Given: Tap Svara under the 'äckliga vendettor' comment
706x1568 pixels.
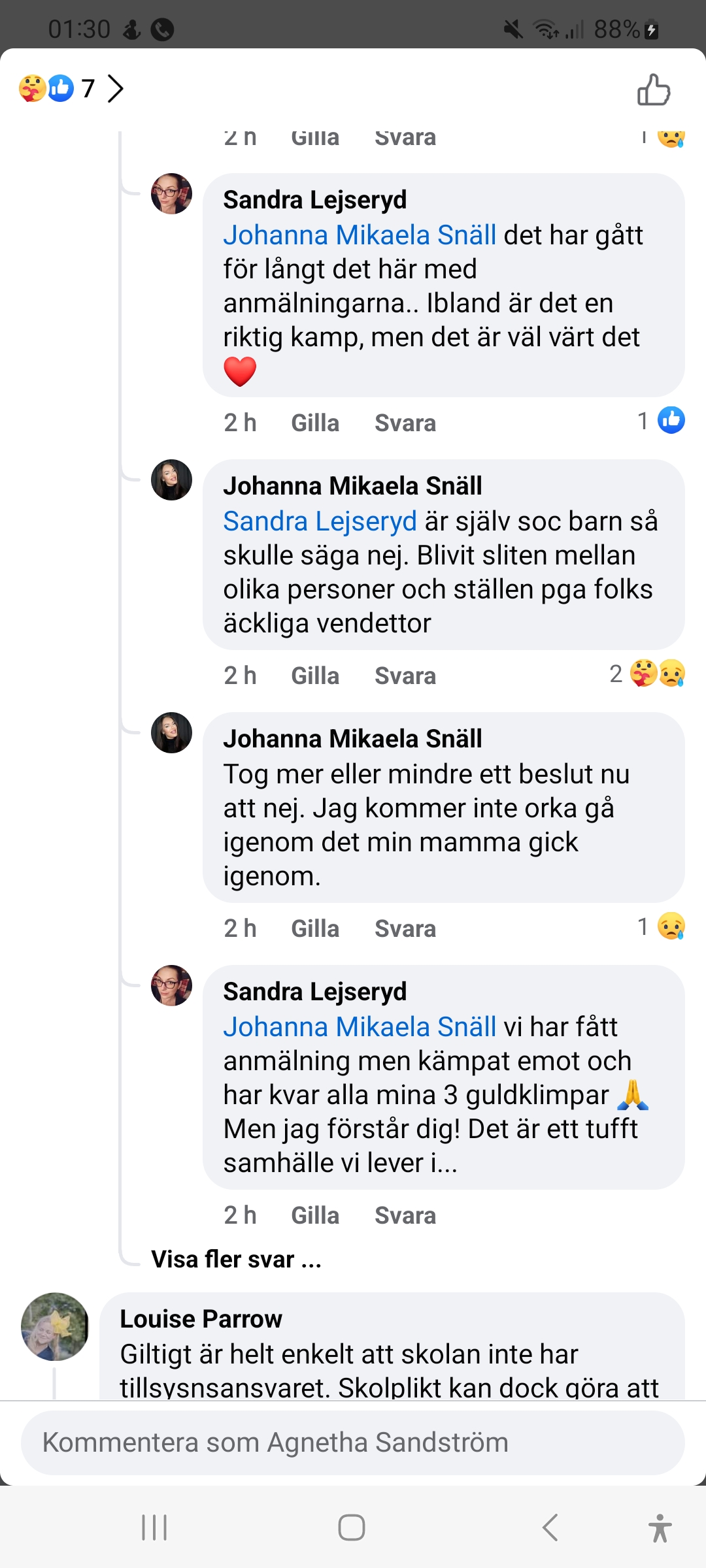Looking at the screenshot, I should pyautogui.click(x=405, y=676).
